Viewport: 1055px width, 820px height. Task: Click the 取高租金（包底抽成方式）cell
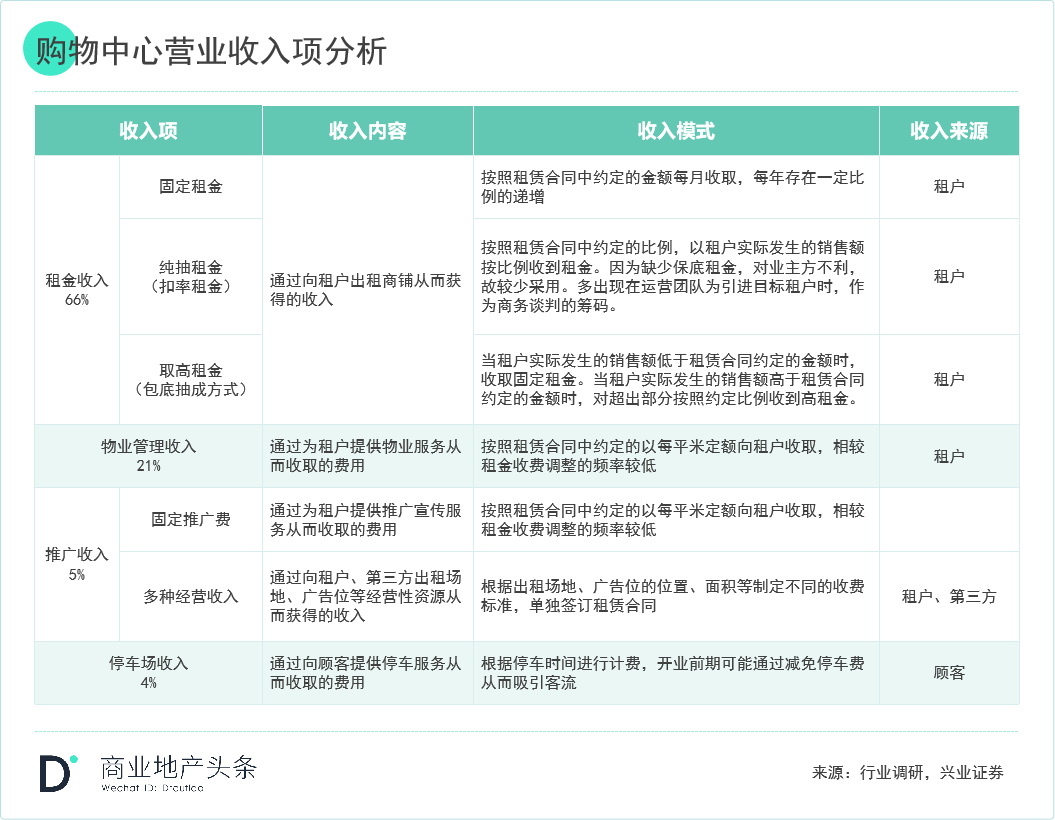[x=190, y=378]
